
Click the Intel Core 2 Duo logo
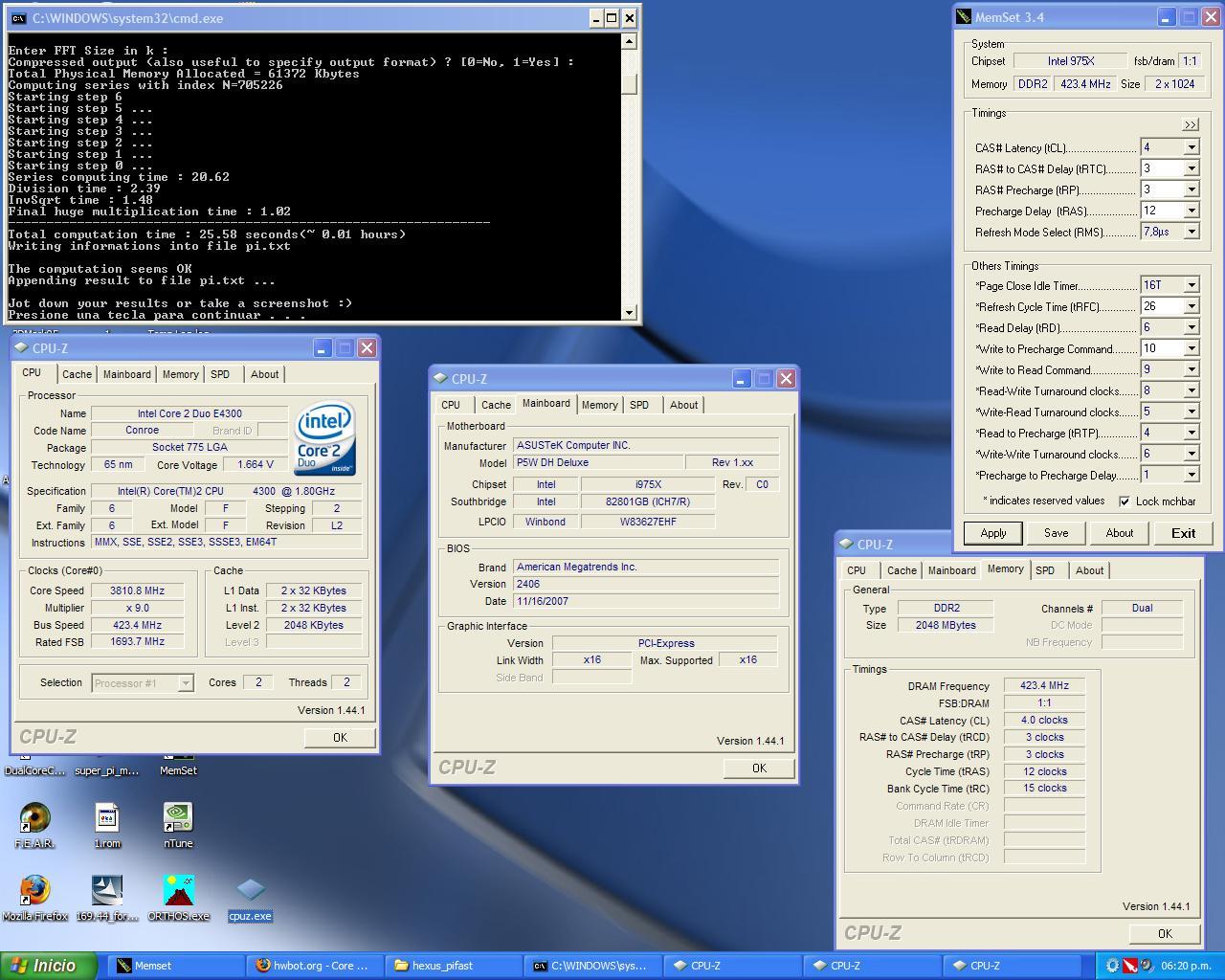pos(325,438)
